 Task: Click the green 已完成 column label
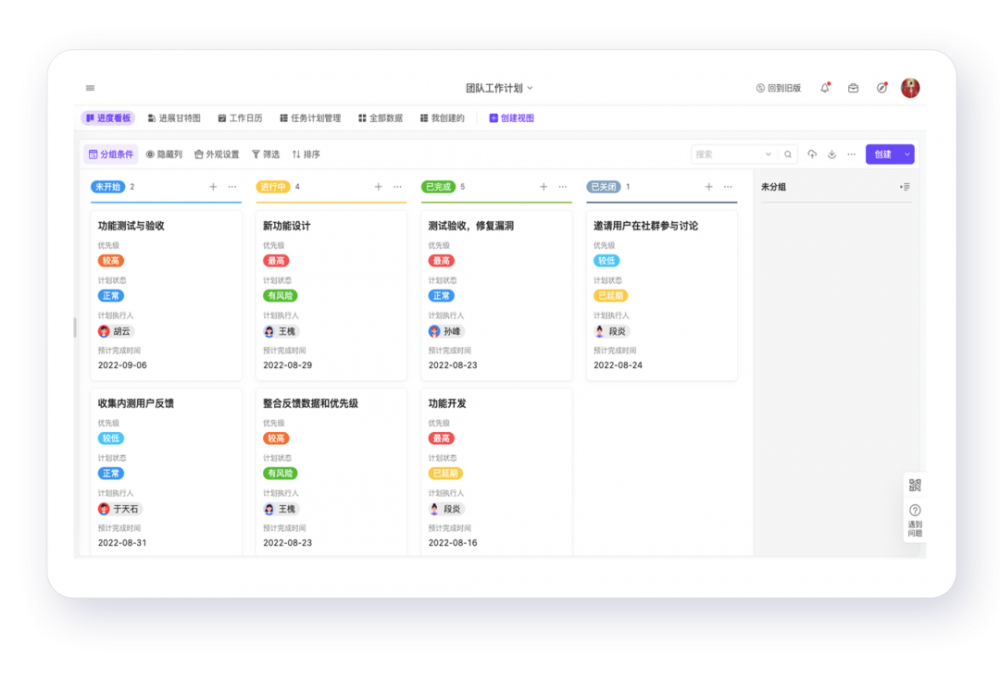[438, 187]
